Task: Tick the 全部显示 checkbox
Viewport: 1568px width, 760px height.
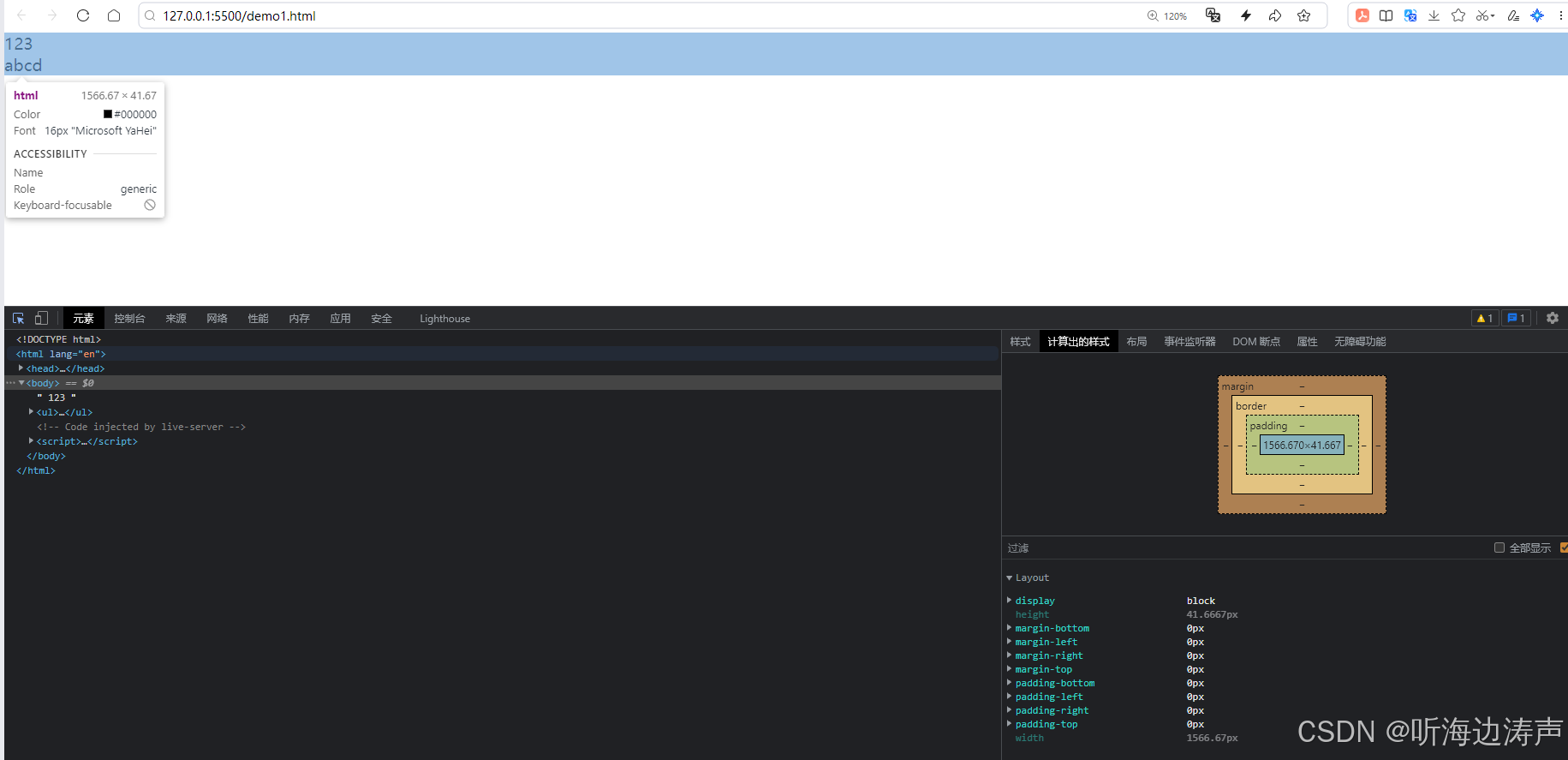Action: tap(1499, 548)
